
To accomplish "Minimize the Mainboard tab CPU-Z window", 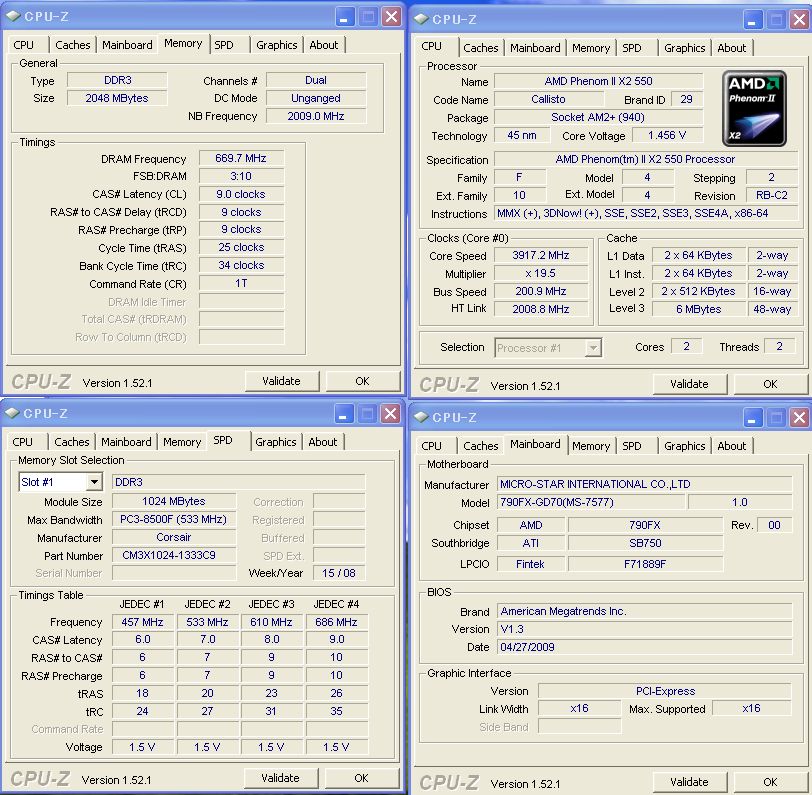I will pos(752,417).
